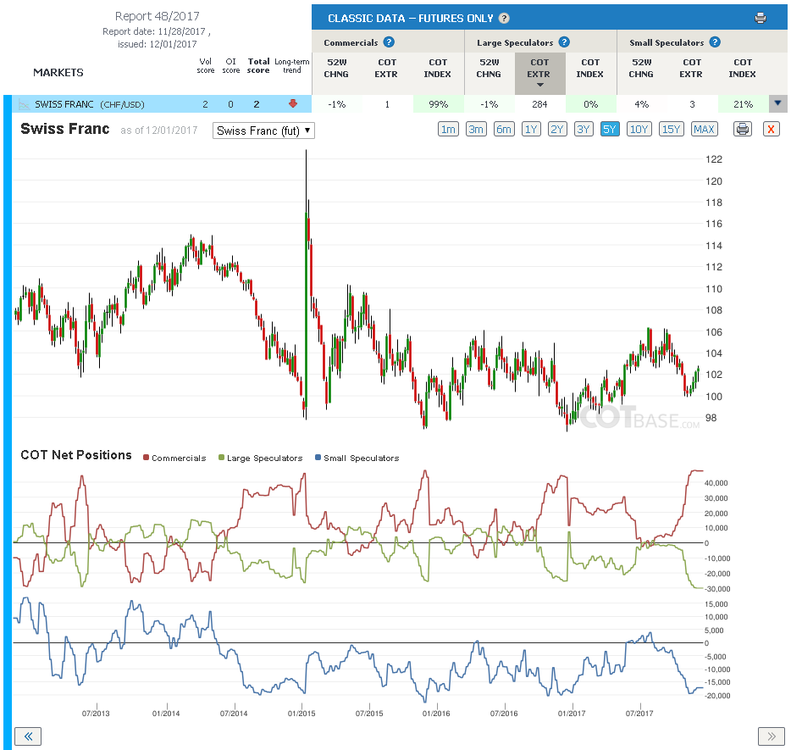
Task: Sort by OI score column
Action: 231,66
